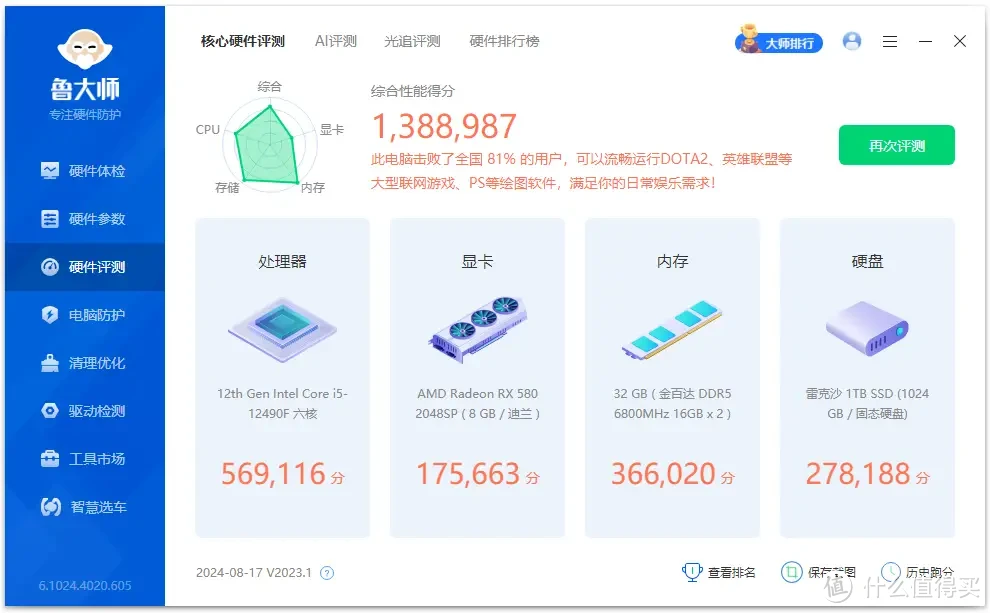Image resolution: width=990 pixels, height=613 pixels.
Task: Click the processor chip illustration
Action: click(x=282, y=329)
